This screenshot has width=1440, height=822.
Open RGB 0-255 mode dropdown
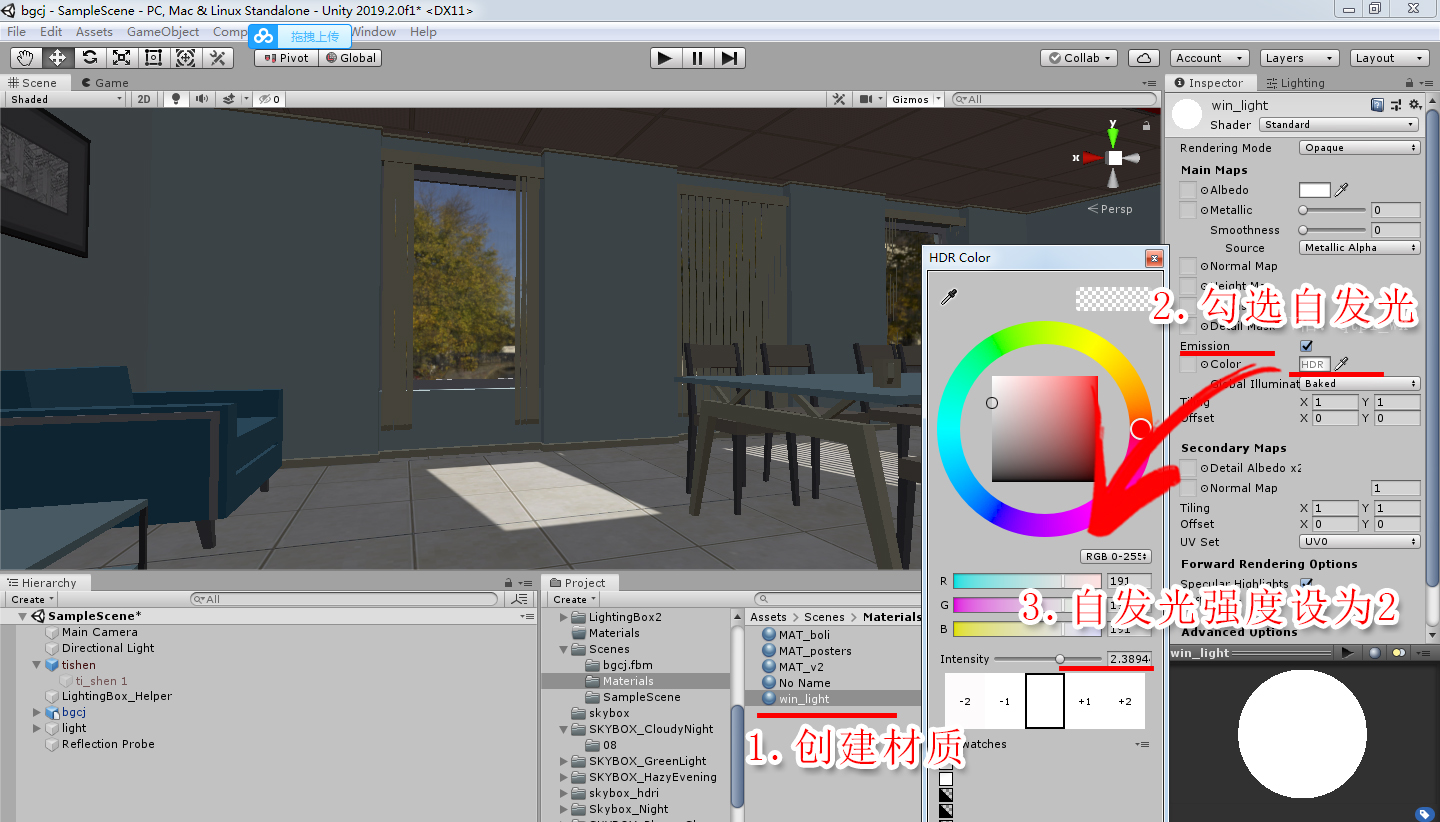[1116, 556]
